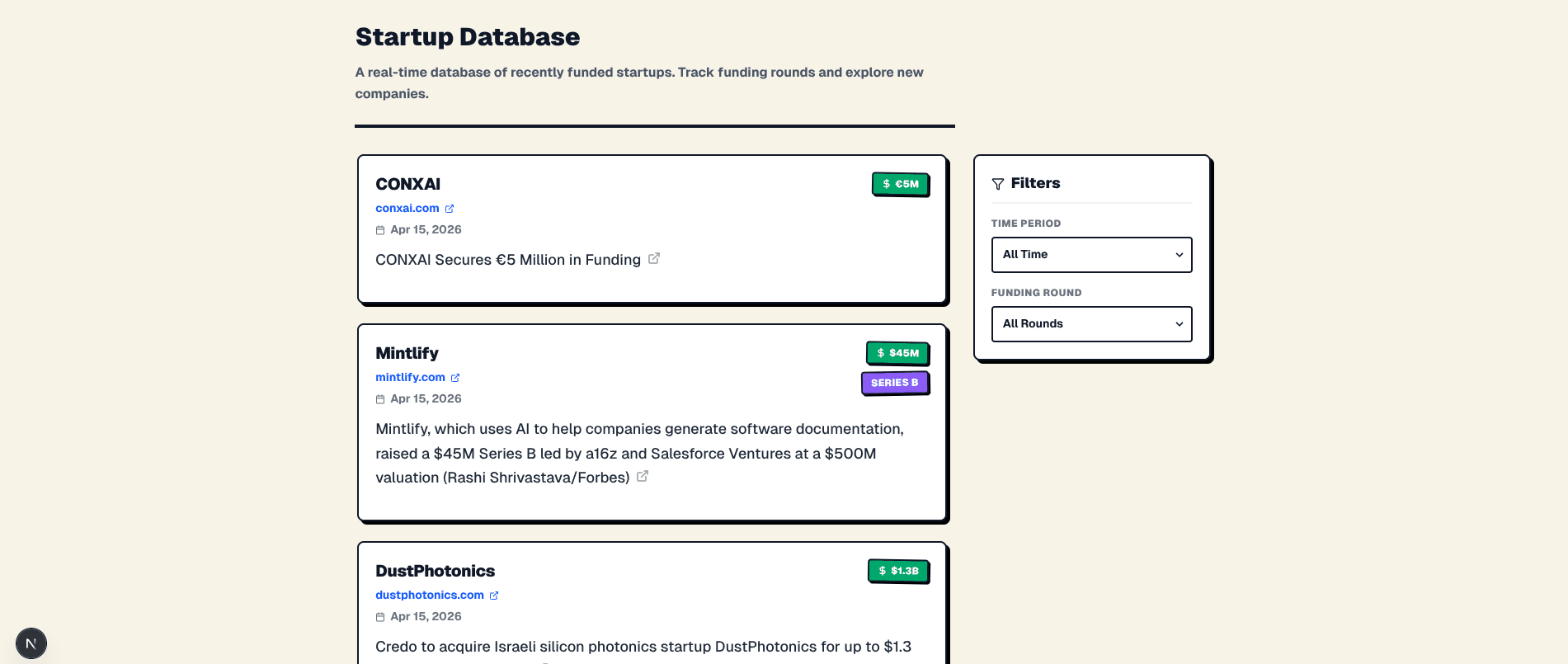Click calendar icon next to Mintlify date

[x=380, y=399]
